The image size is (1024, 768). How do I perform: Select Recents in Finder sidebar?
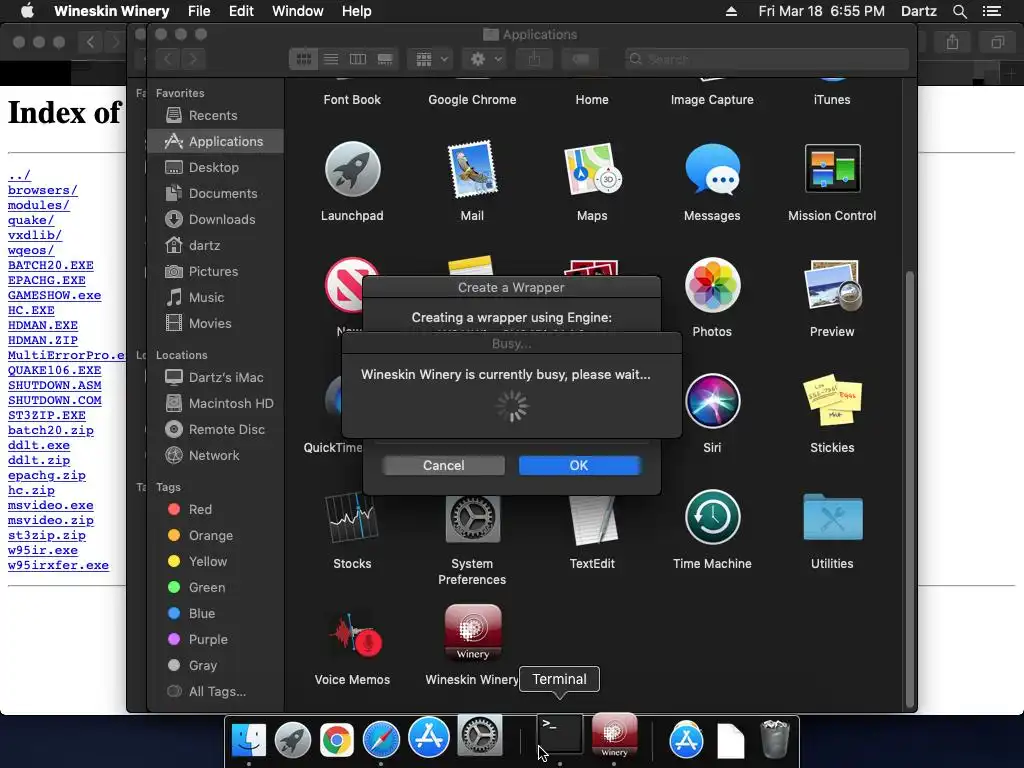coord(216,116)
